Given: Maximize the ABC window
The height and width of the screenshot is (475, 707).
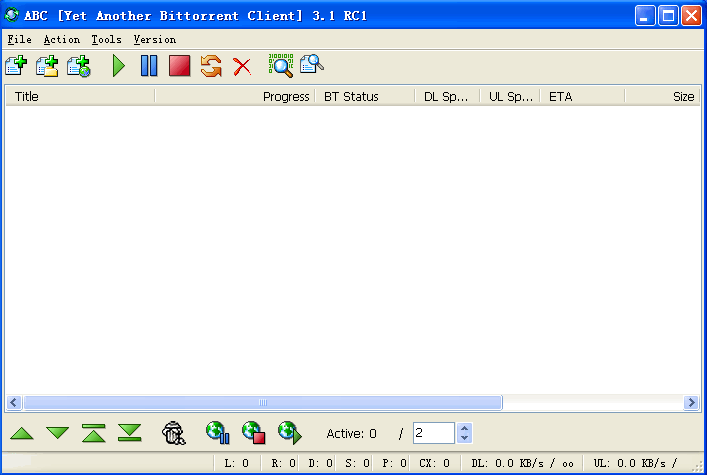Looking at the screenshot, I should [668, 16].
